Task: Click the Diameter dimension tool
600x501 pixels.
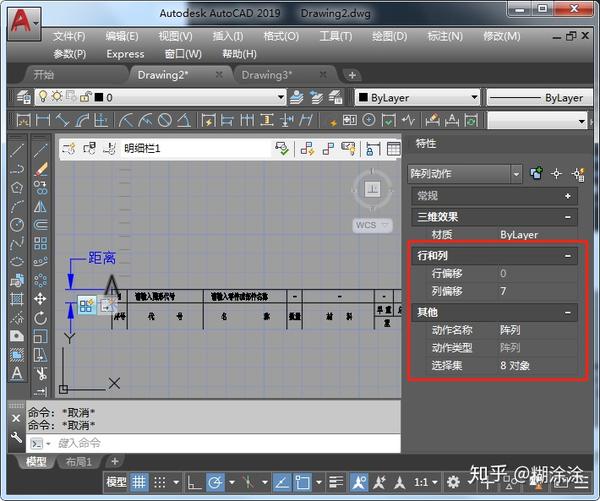Action: (165, 121)
